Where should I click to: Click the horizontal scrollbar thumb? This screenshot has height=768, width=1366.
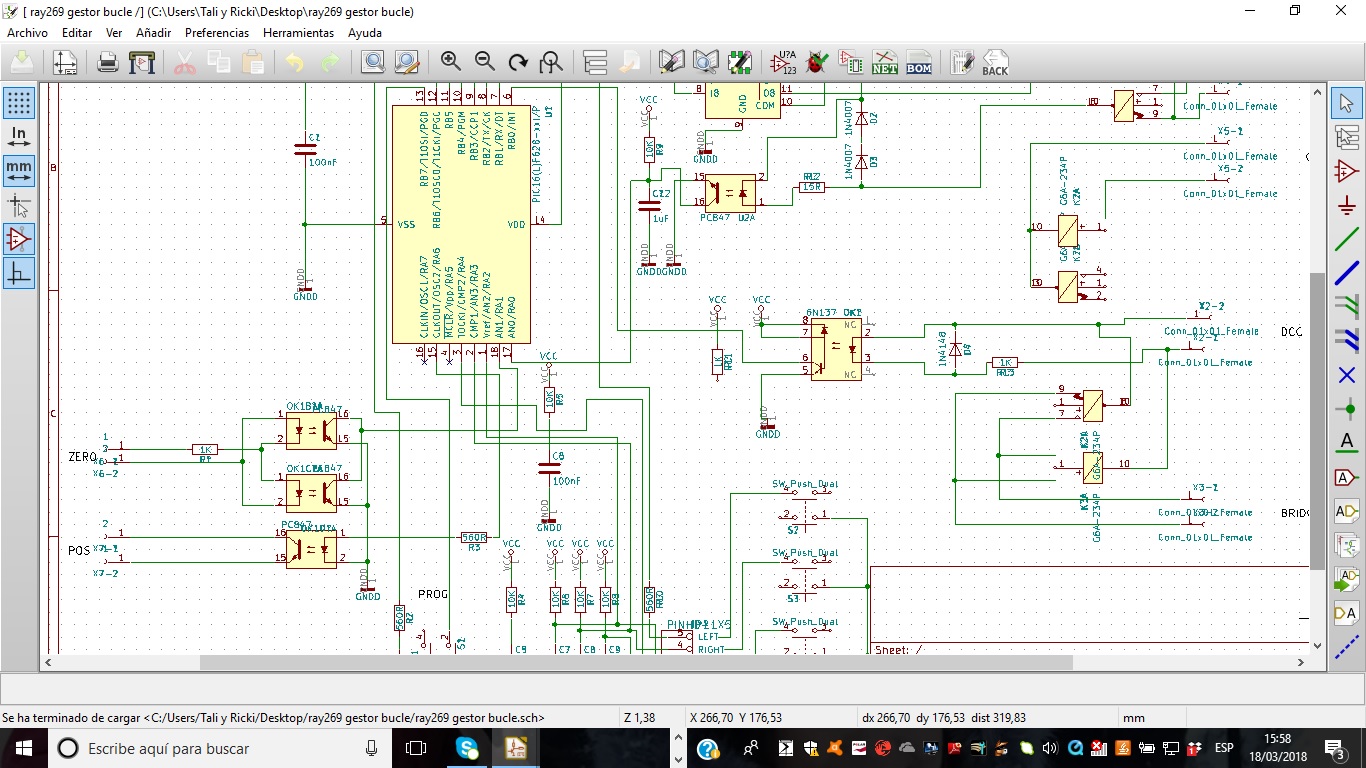636,662
